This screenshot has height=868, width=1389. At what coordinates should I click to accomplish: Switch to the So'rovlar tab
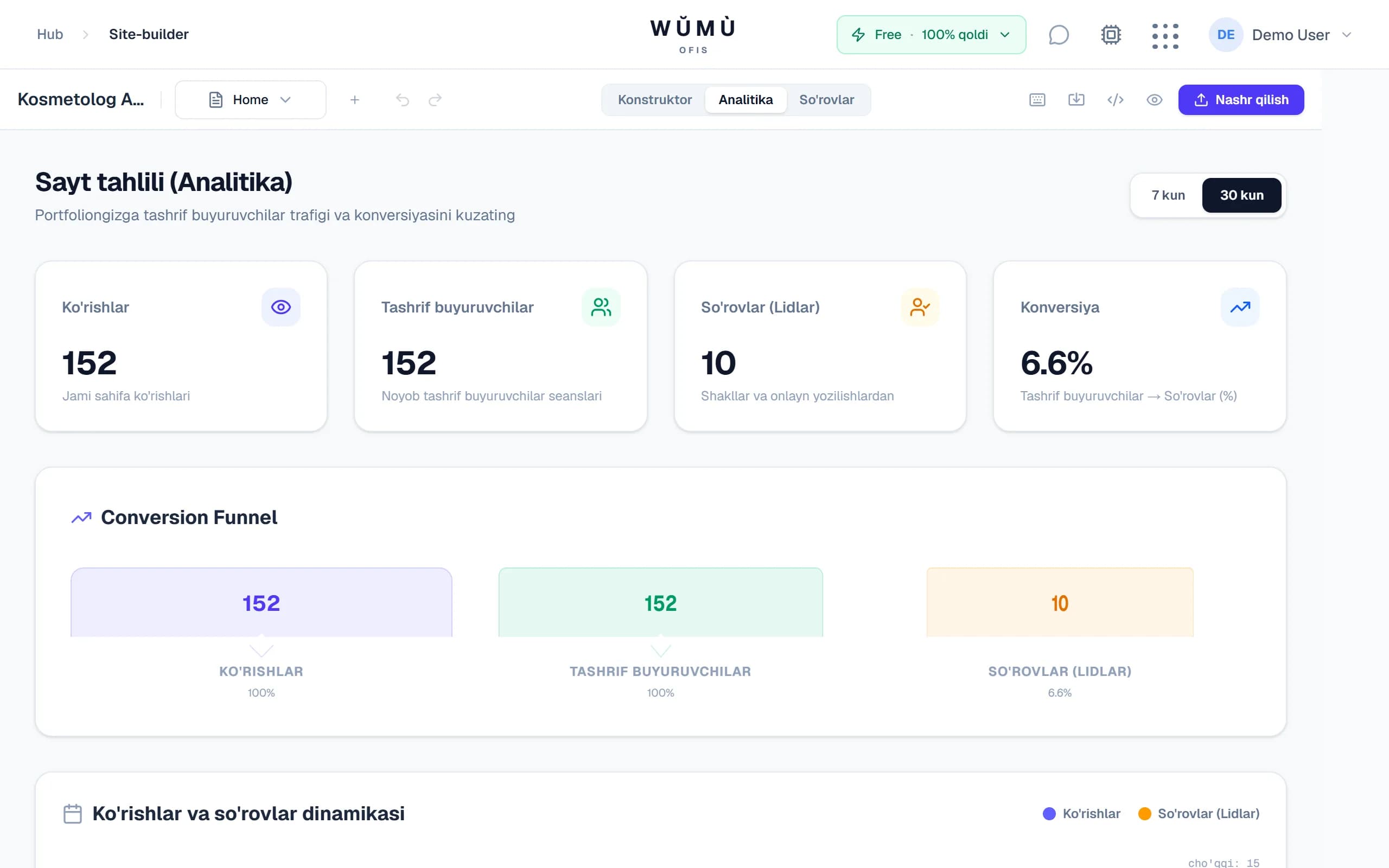tap(826, 100)
